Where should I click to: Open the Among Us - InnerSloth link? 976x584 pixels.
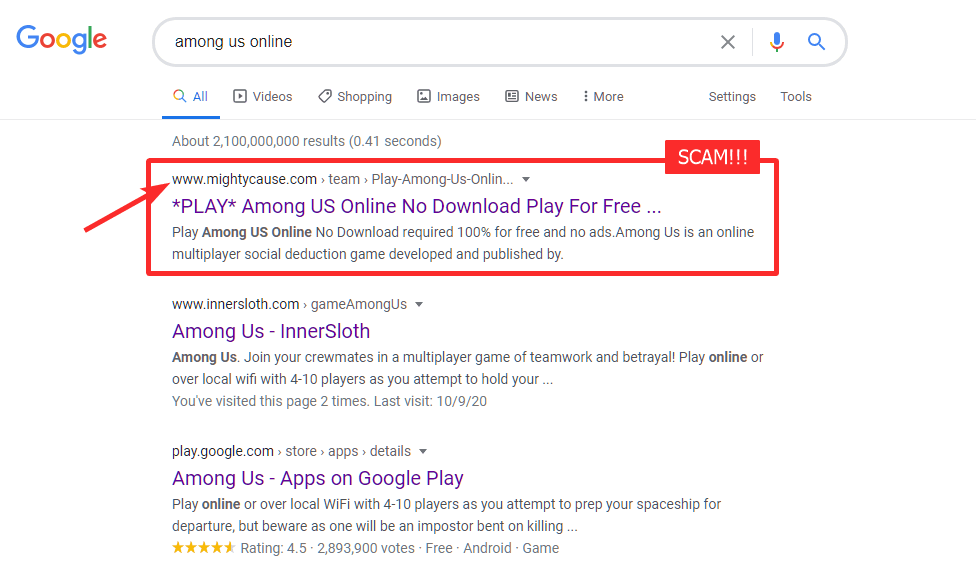click(271, 331)
